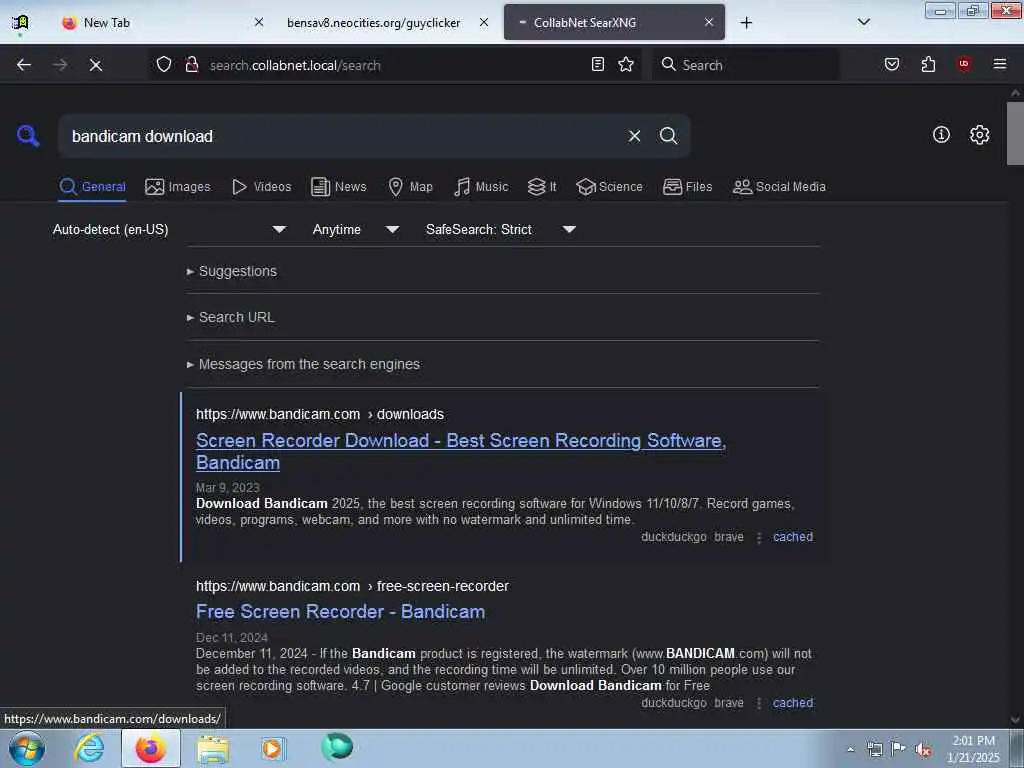Screen dimensions: 1024x768
Task: Open the SearXNG preferences gear icon
Action: pos(979,135)
